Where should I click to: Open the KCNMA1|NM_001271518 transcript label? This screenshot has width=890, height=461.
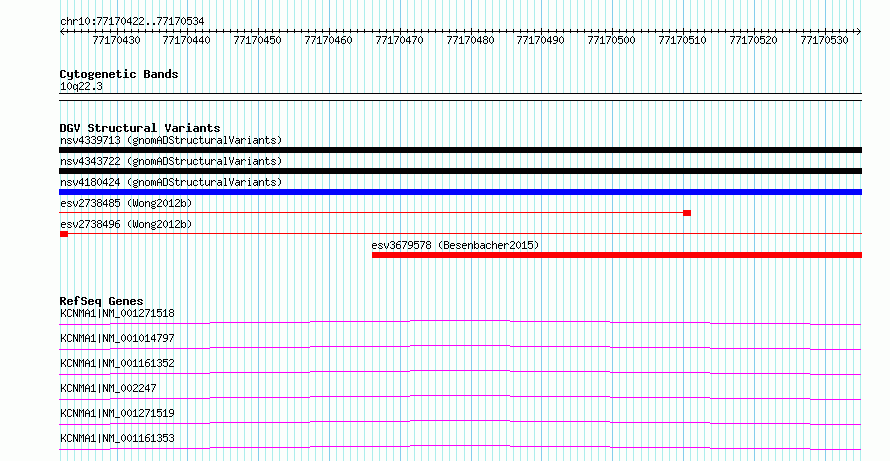click(117, 313)
